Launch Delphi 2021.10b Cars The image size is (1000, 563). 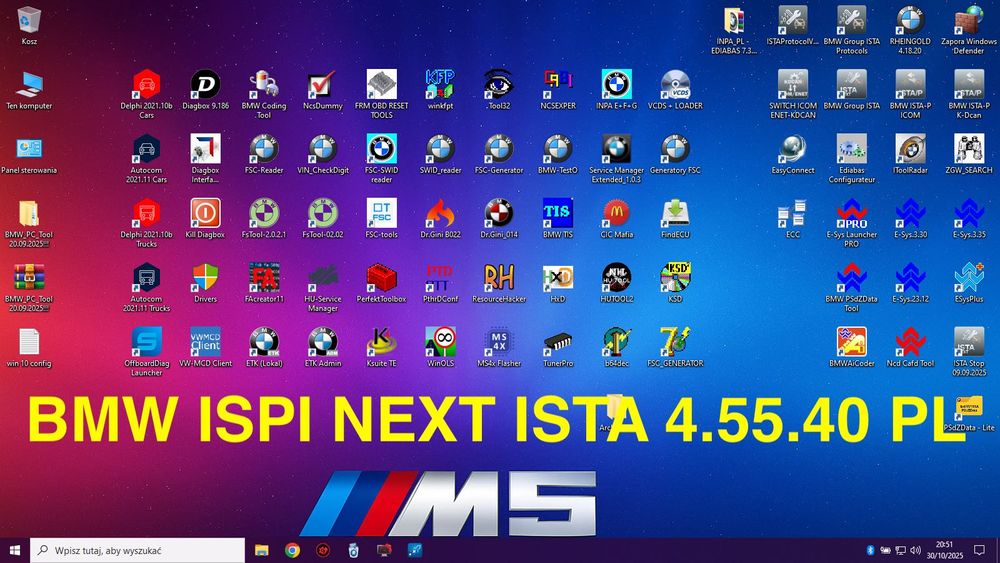pos(147,84)
